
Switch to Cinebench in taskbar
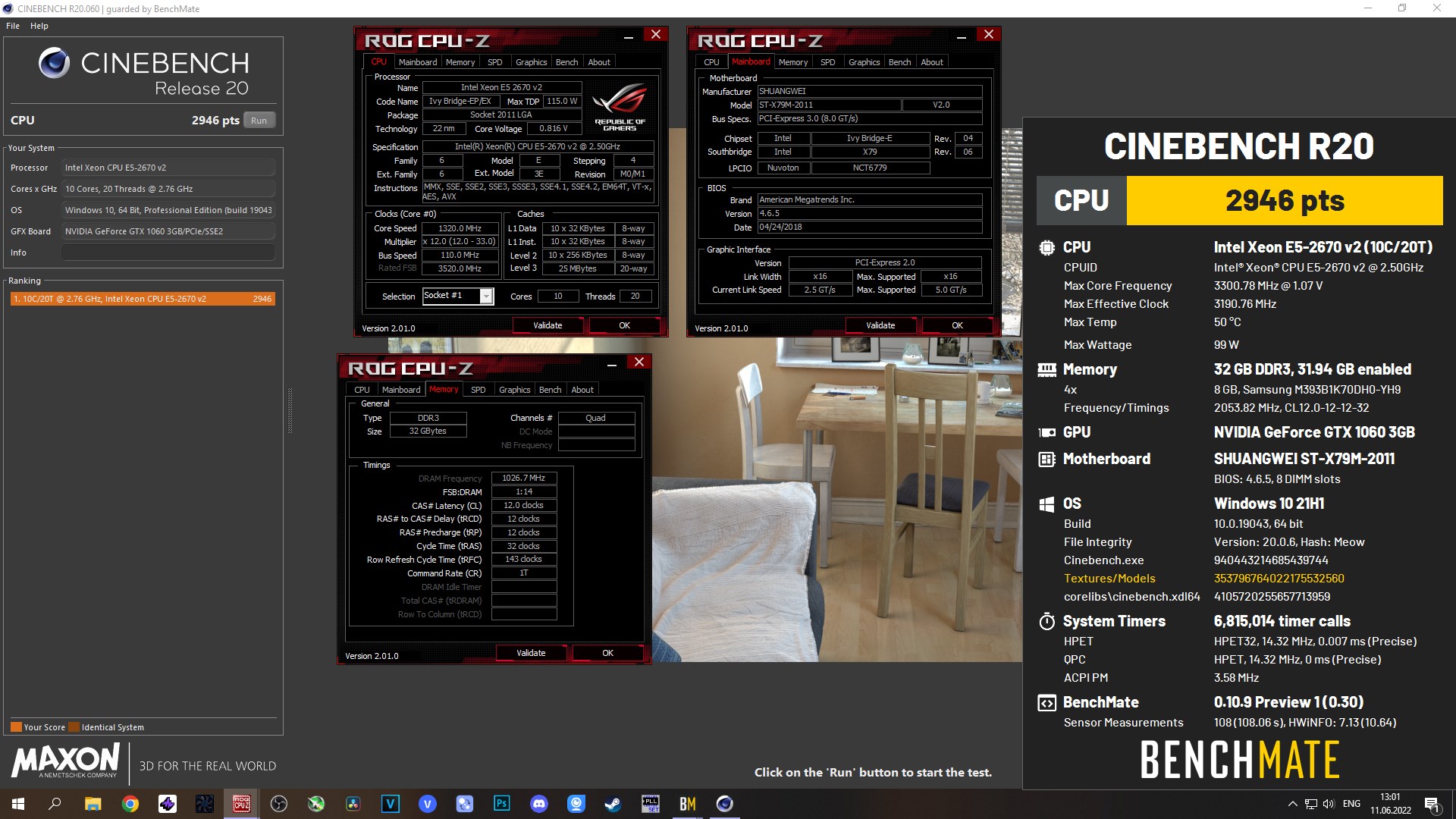click(725, 804)
